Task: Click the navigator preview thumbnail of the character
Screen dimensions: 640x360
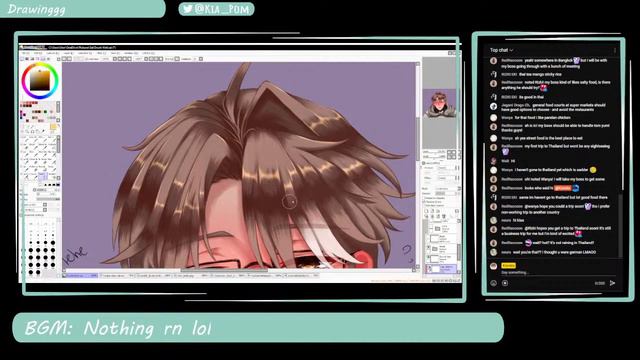Action: click(x=439, y=104)
